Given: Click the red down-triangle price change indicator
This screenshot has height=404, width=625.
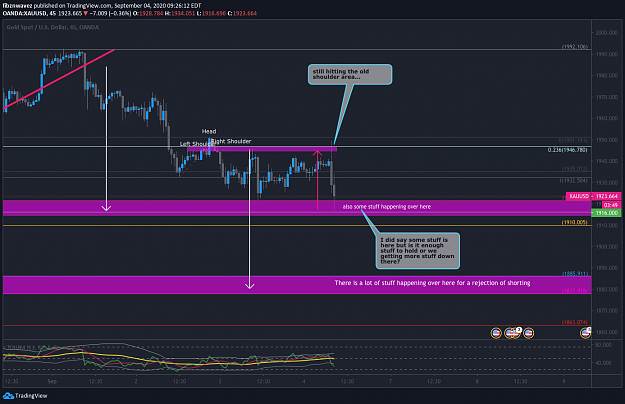Looking at the screenshot, I should (x=85, y=14).
